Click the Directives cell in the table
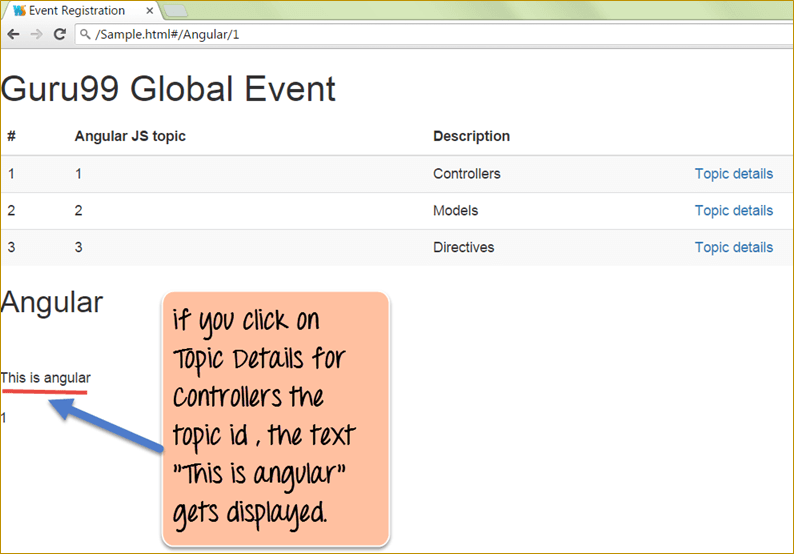This screenshot has width=794, height=554. (463, 248)
